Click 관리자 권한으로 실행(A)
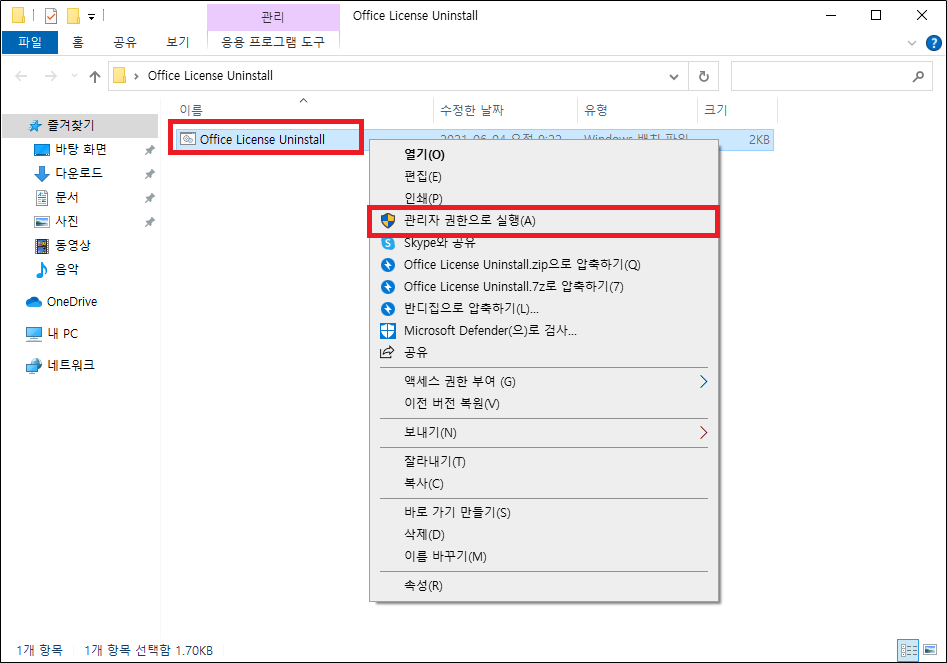 pyautogui.click(x=544, y=221)
